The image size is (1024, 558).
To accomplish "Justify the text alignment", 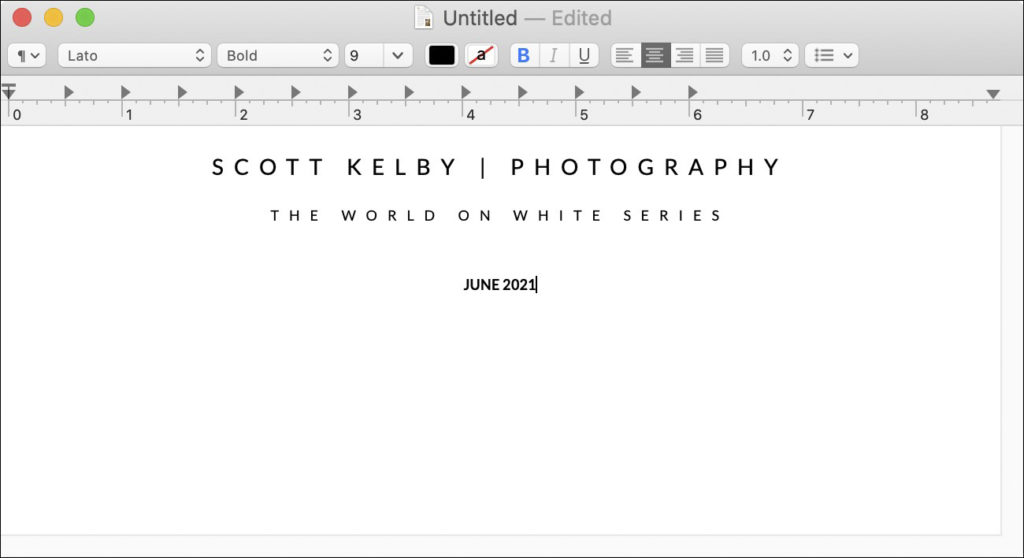I will pyautogui.click(x=714, y=56).
